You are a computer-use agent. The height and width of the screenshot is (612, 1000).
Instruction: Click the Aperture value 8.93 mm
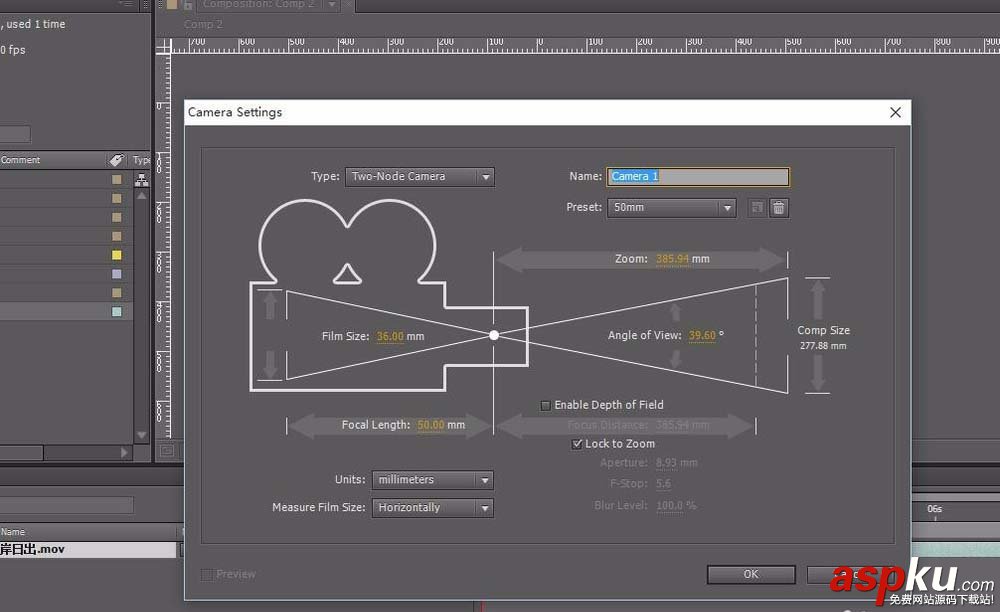pyautogui.click(x=677, y=463)
